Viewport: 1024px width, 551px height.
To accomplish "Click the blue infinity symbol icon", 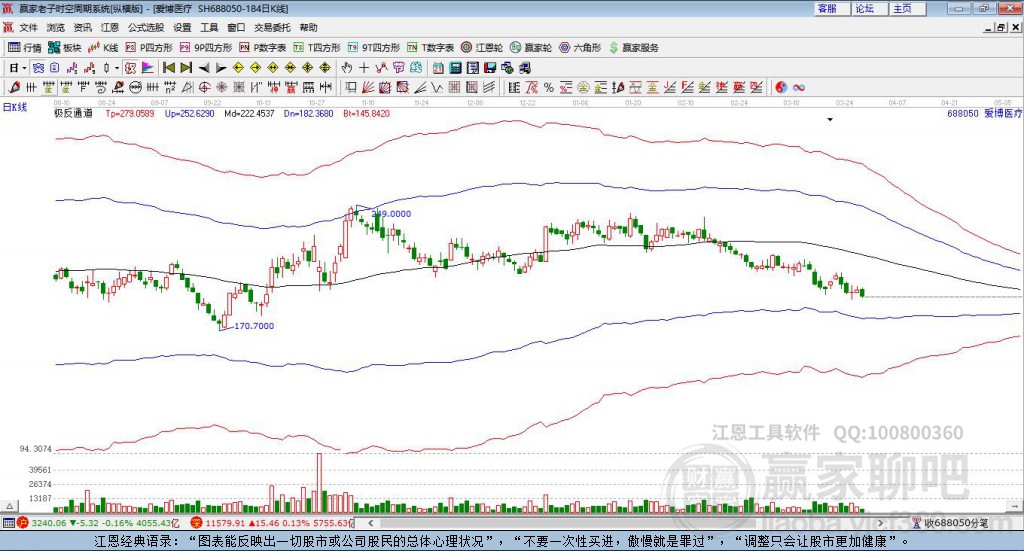I will tap(799, 87).
